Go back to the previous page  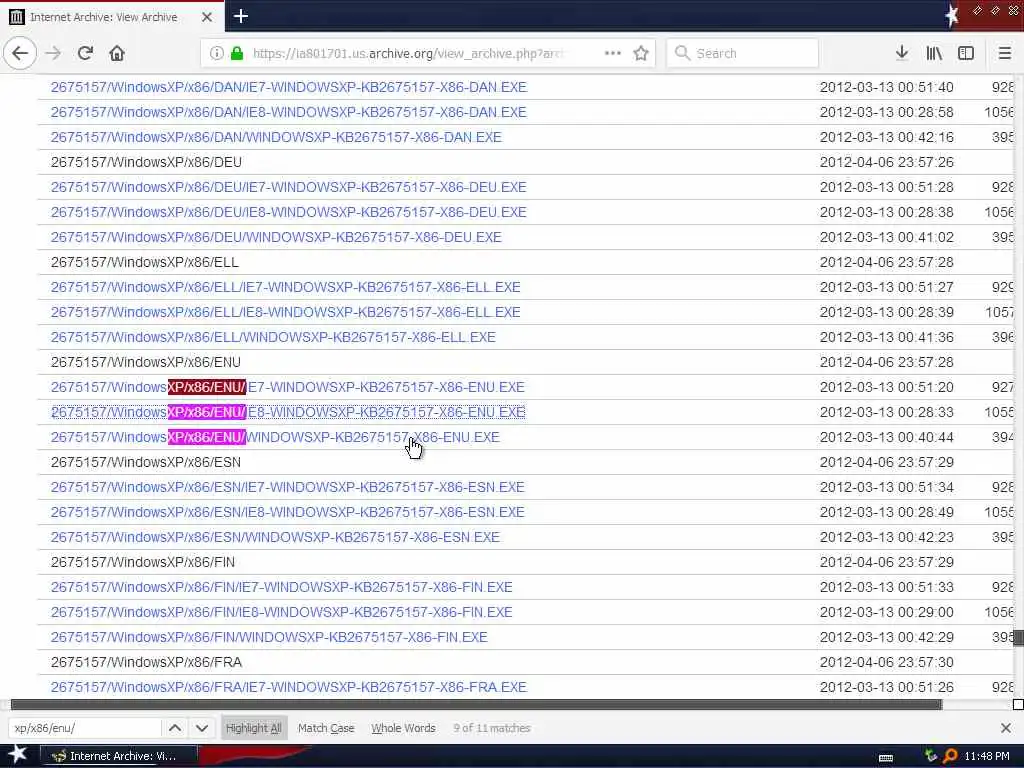20,53
